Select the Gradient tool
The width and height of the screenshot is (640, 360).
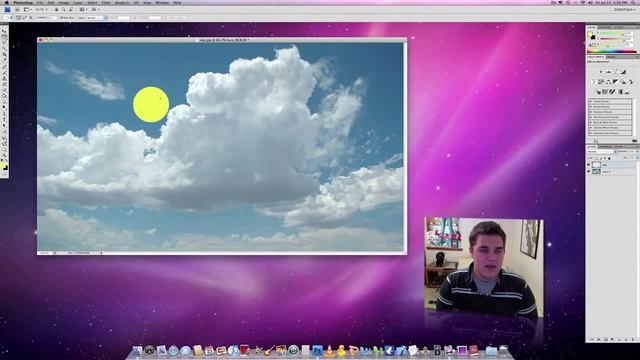(4, 95)
